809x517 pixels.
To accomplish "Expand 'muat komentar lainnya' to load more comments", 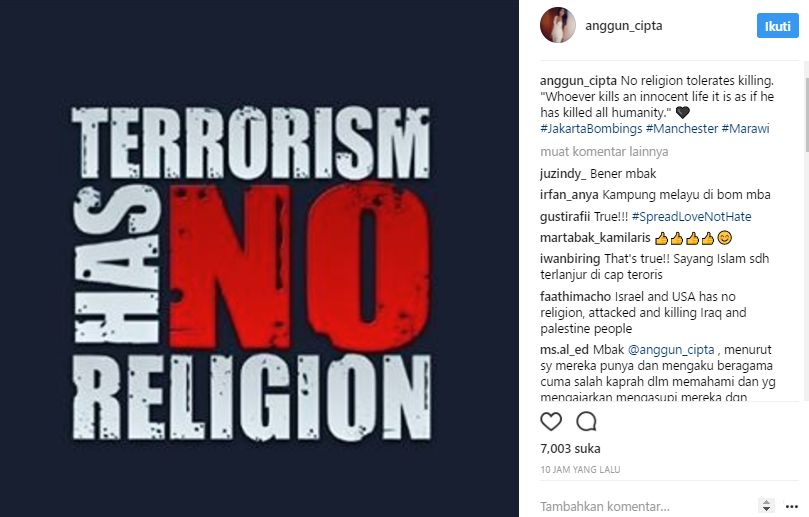I will (604, 152).
